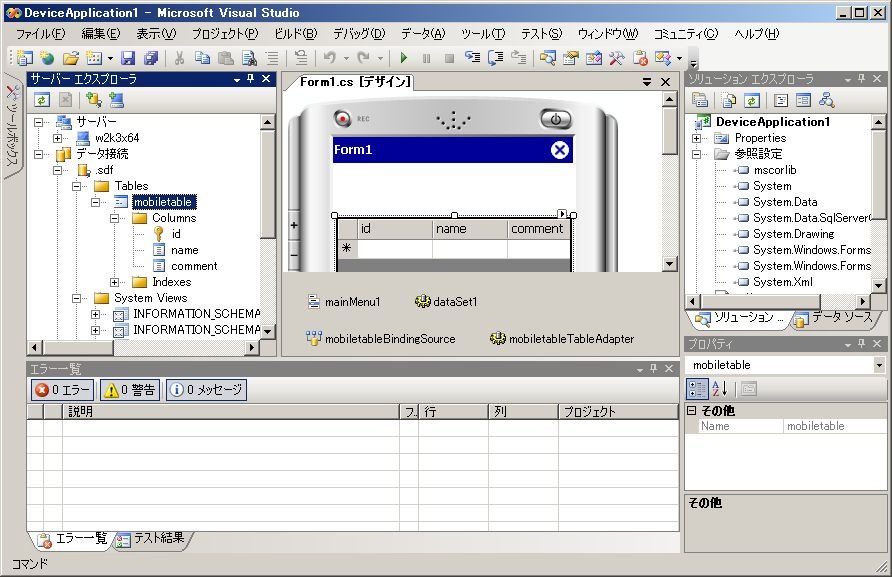
Task: Click Show All Files in Solution Explorer toolbar
Action: pos(729,100)
